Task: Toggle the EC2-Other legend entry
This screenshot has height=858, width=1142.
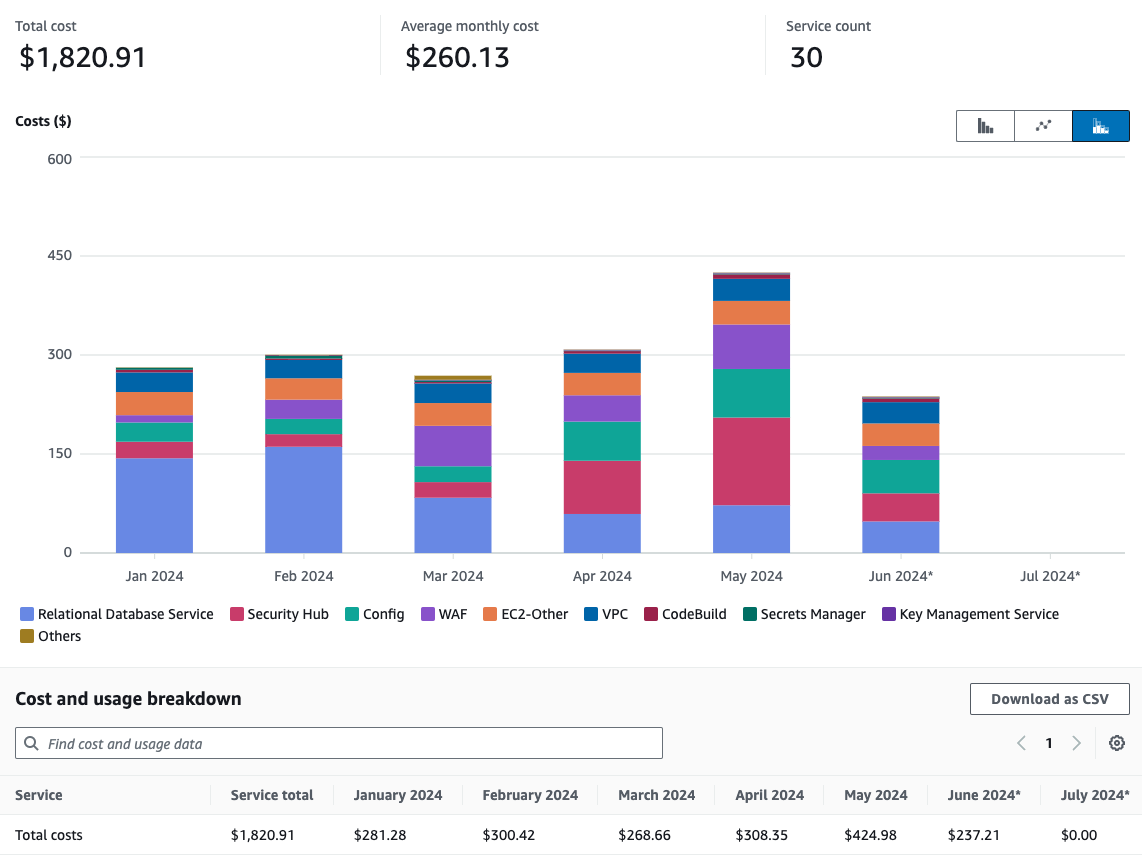Action: (524, 614)
